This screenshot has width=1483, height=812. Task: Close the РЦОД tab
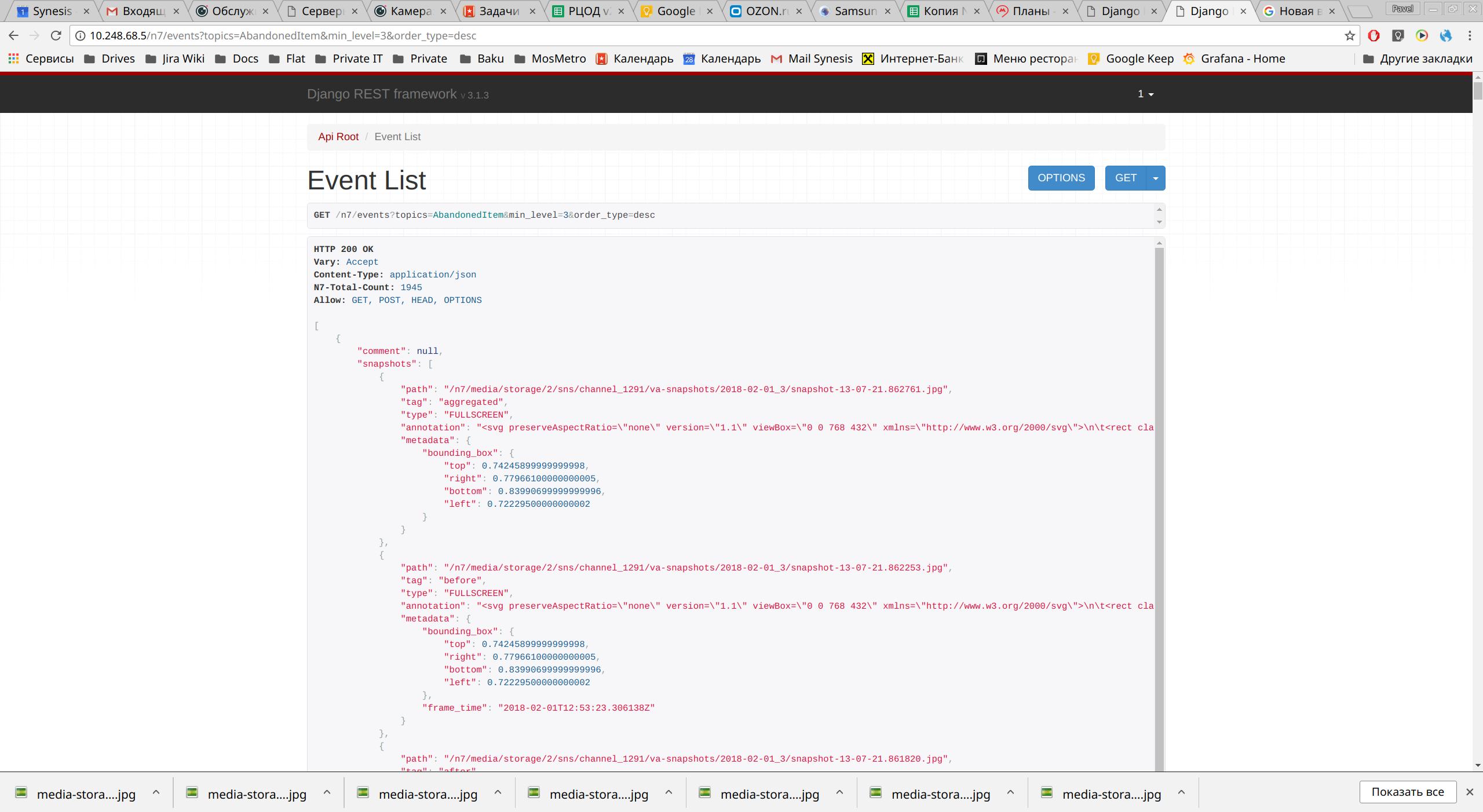[621, 11]
